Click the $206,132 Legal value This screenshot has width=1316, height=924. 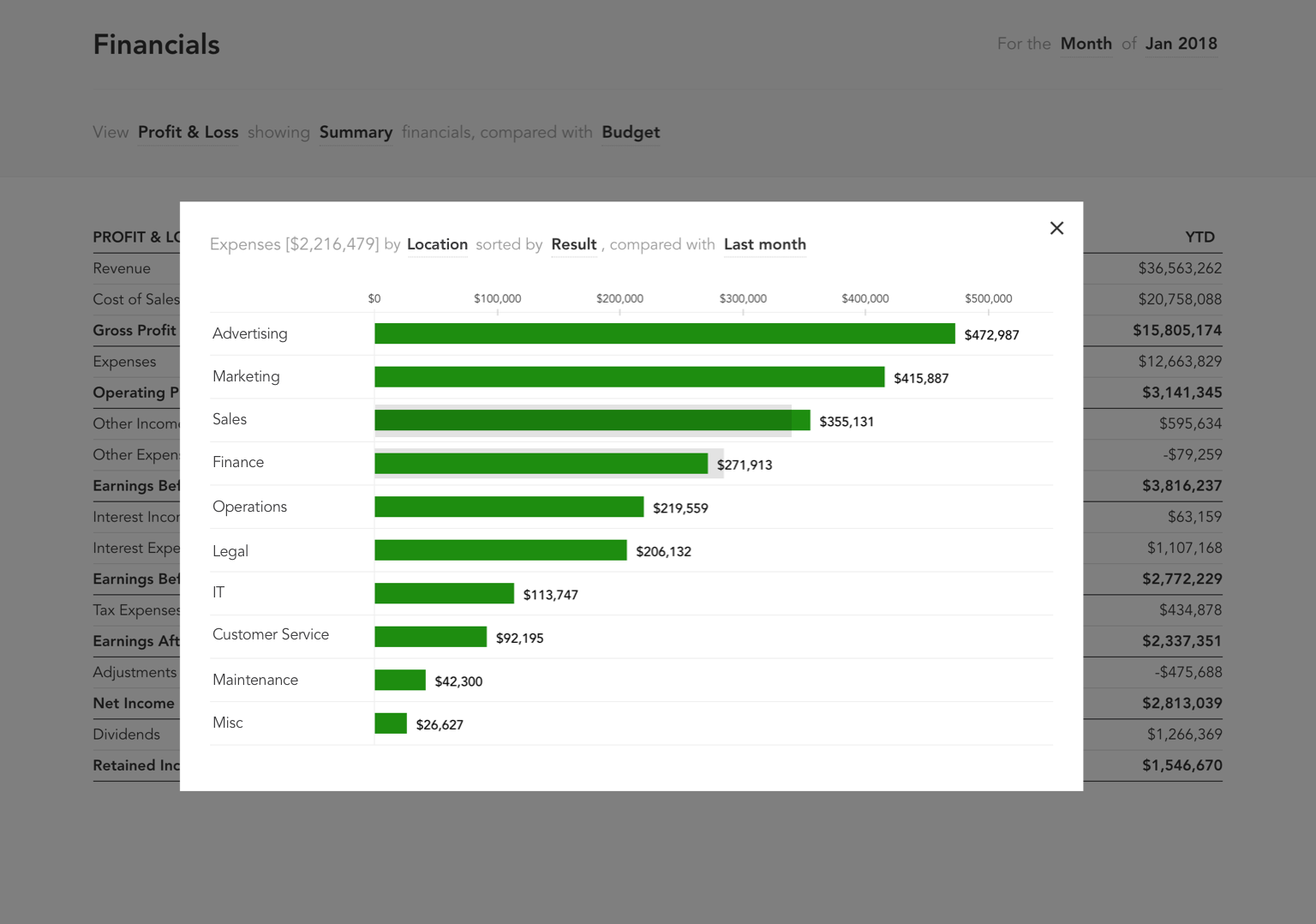[663, 552]
